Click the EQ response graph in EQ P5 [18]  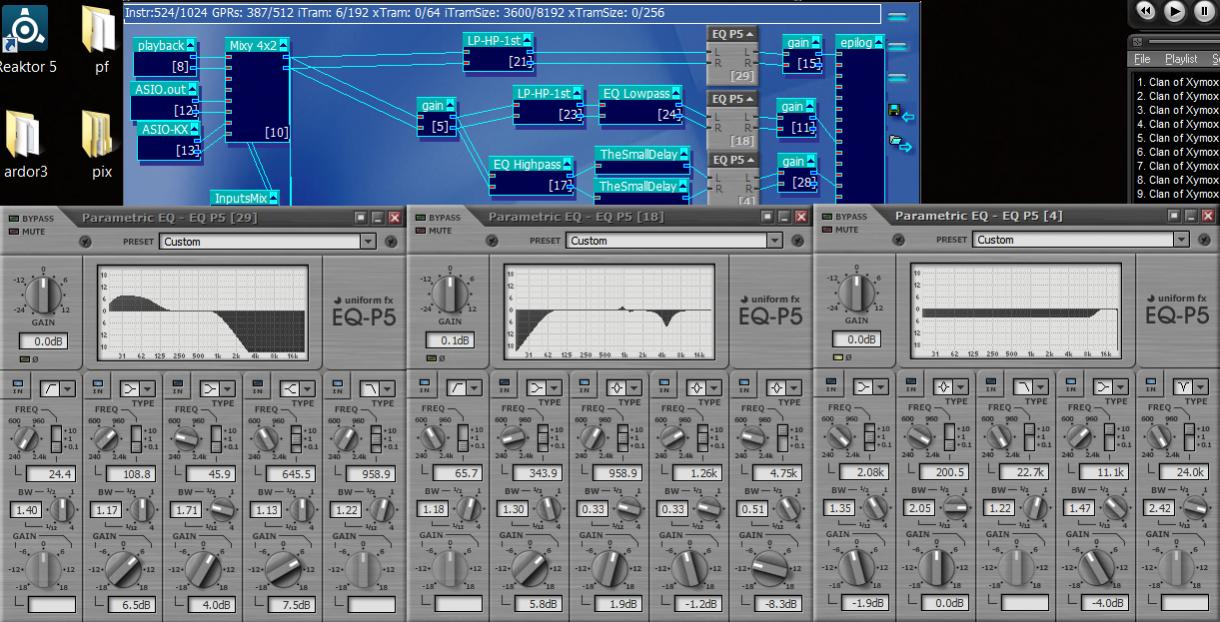click(608, 311)
